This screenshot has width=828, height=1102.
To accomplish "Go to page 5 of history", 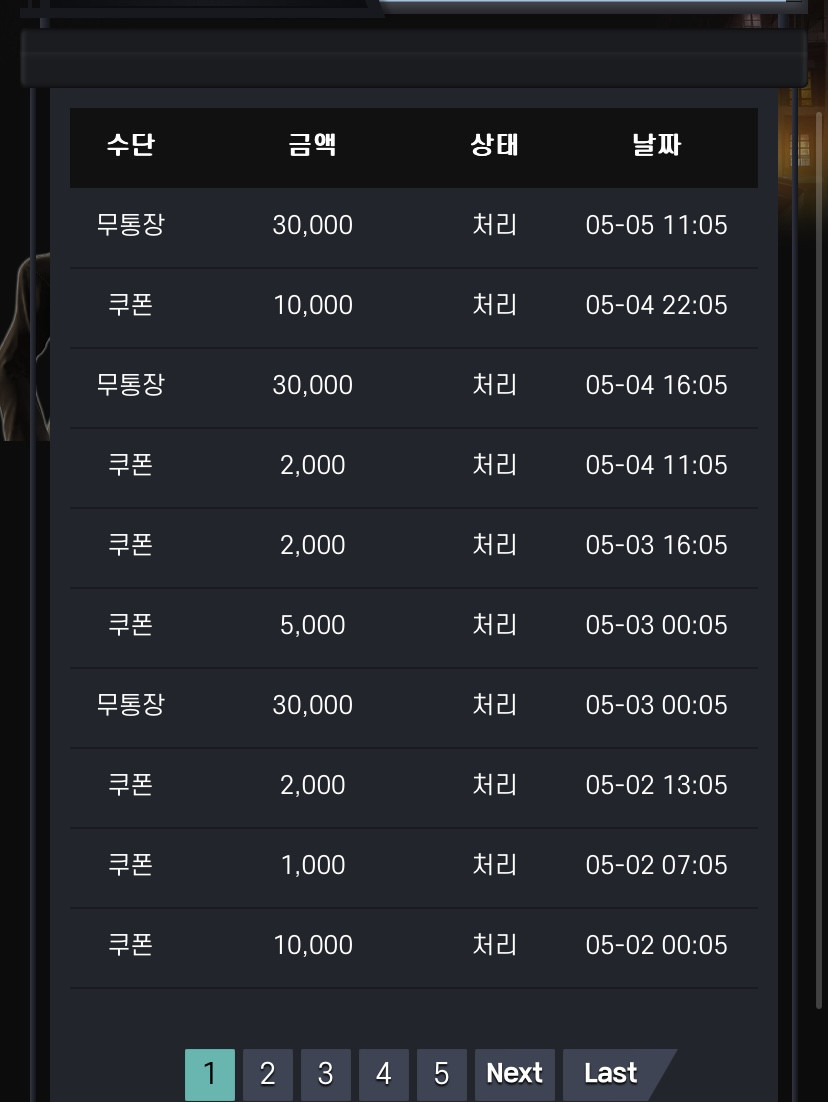I will [x=441, y=1074].
